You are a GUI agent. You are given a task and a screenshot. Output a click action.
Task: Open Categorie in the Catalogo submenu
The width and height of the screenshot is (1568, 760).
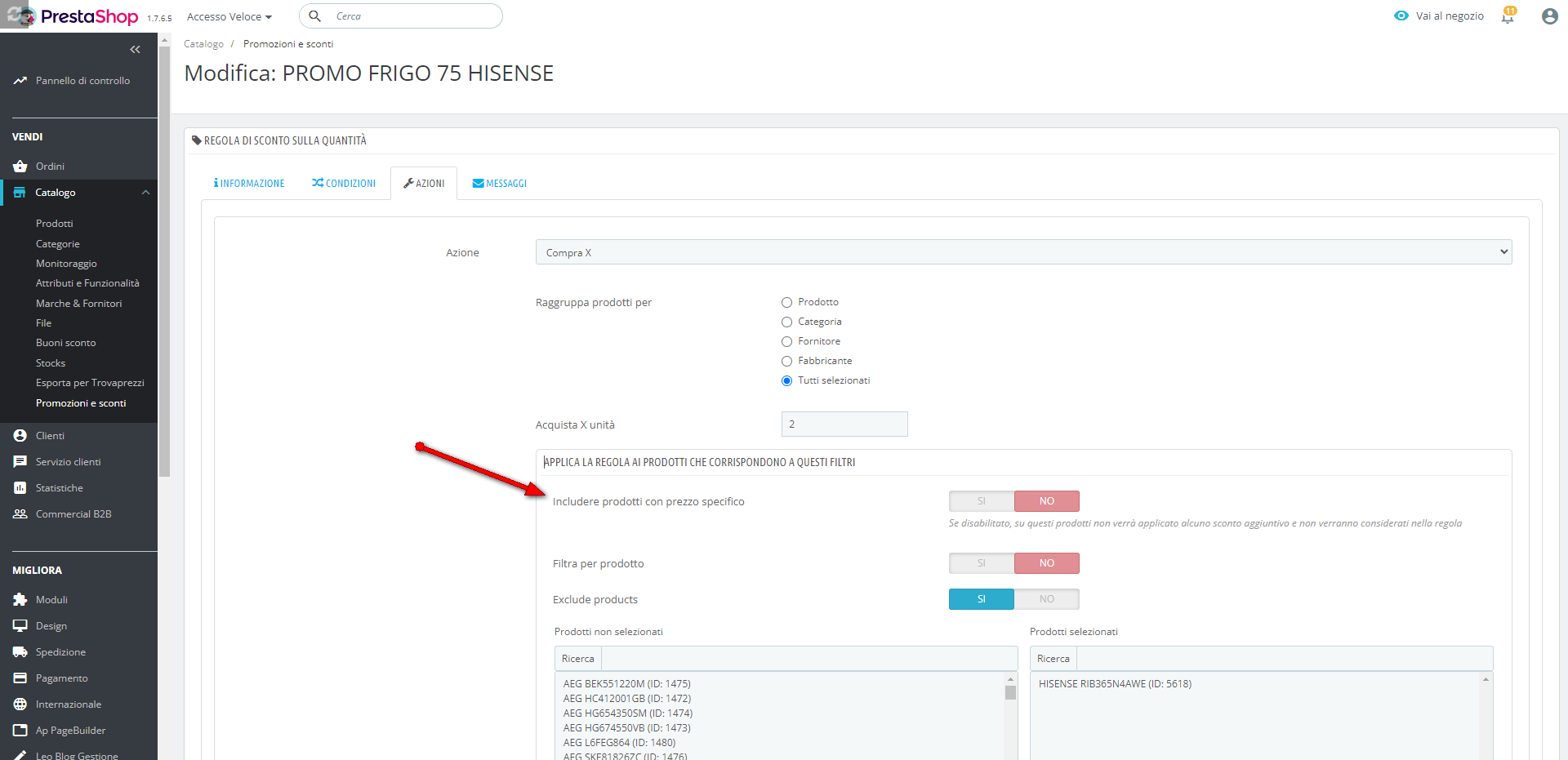58,244
